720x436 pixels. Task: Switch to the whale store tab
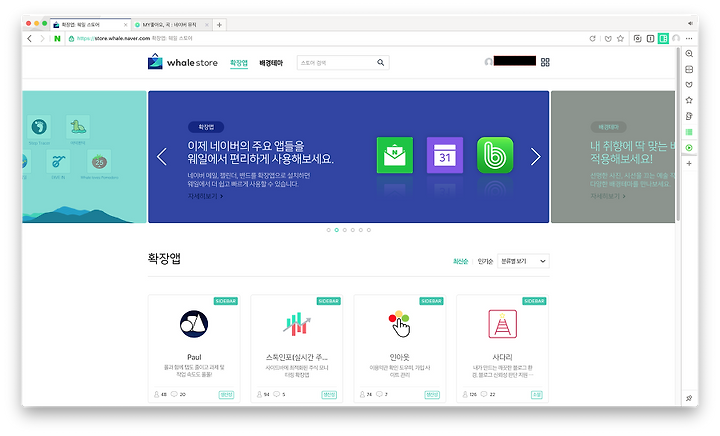click(90, 25)
